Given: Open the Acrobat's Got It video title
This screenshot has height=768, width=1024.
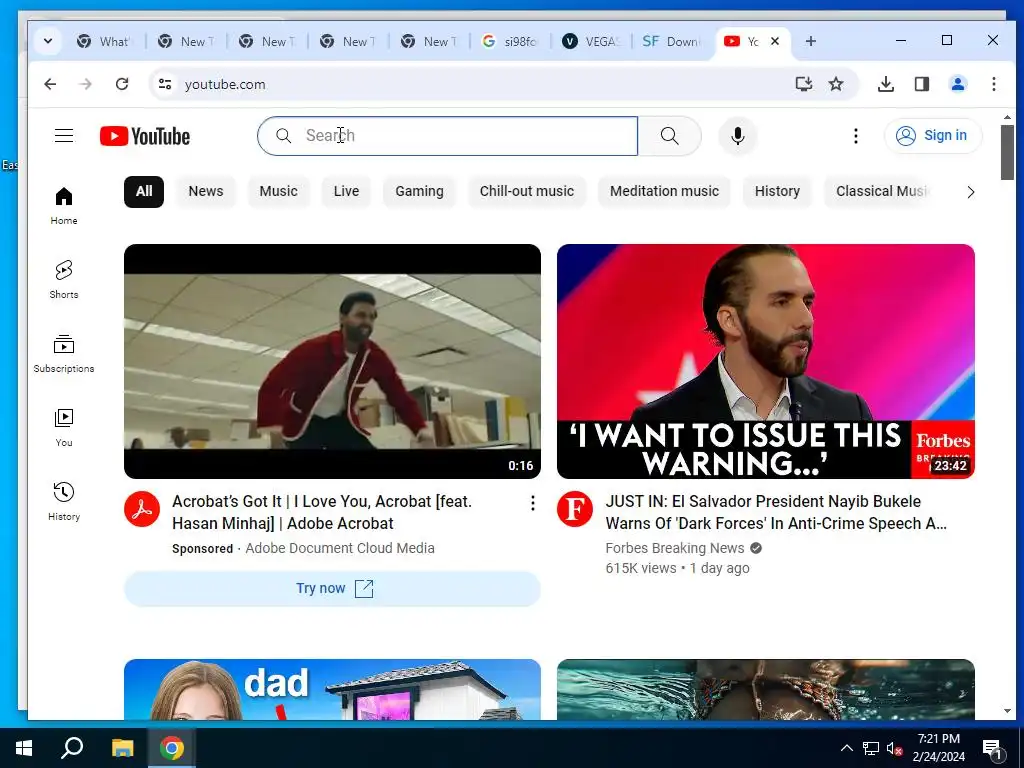Looking at the screenshot, I should point(322,513).
